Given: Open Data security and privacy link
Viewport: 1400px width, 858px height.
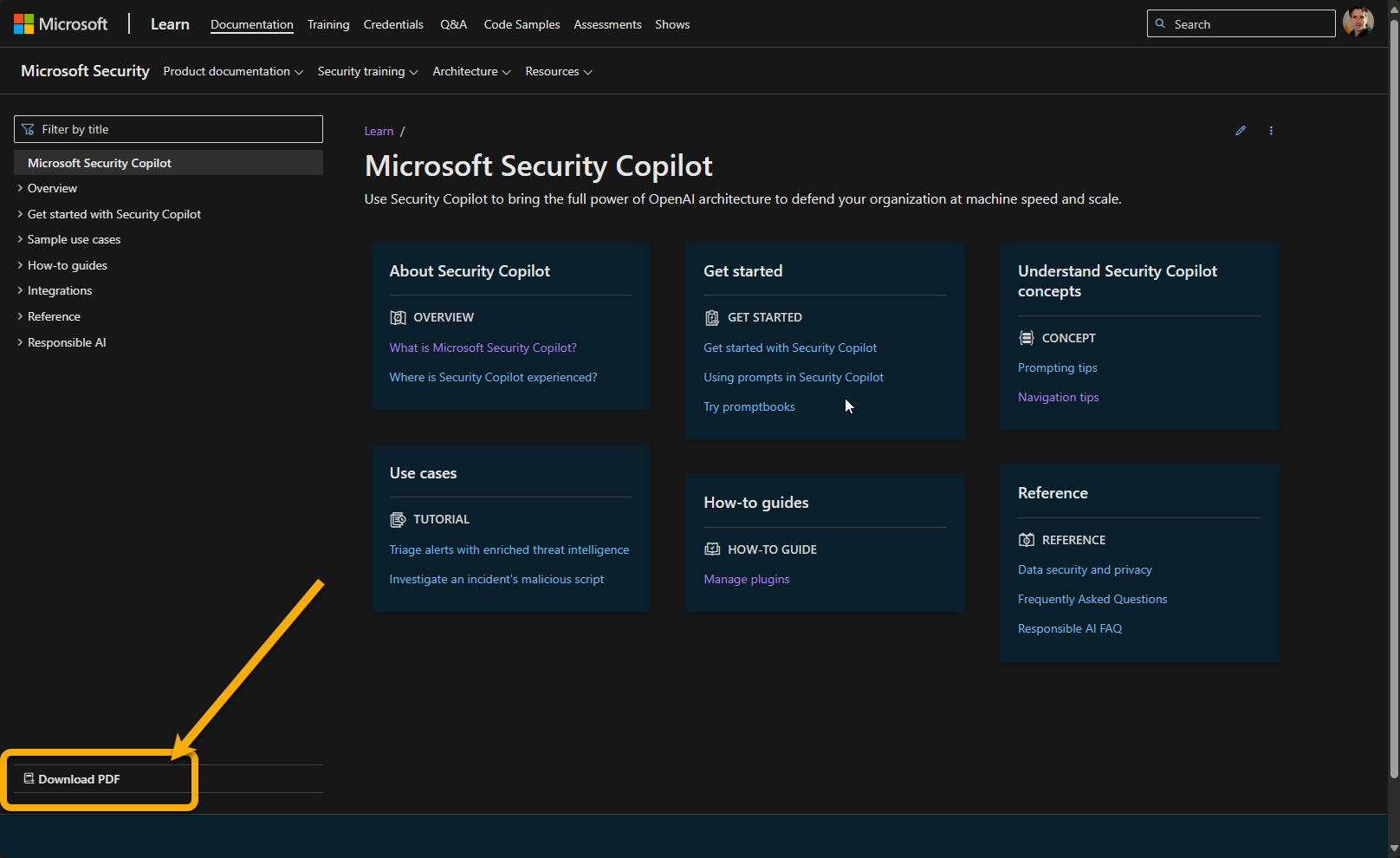Looking at the screenshot, I should pos(1085,569).
